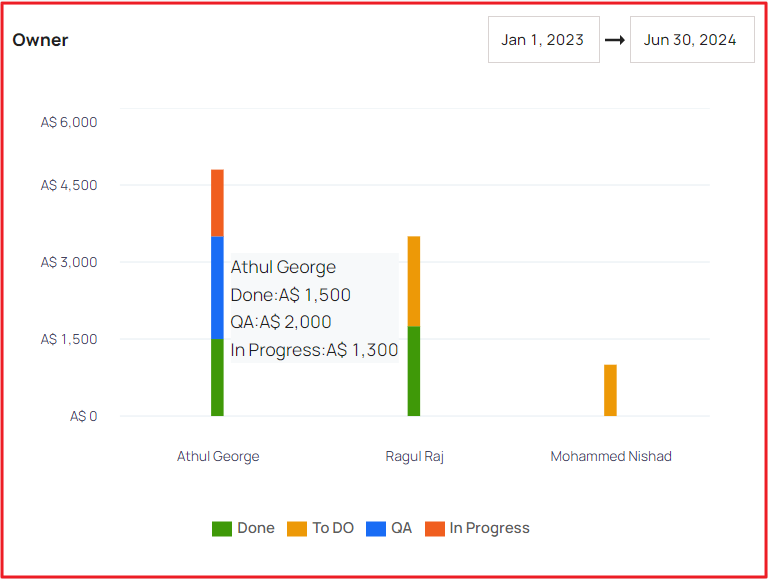Screen dimensions: 768x579
Task: Click the orange In Progress legend swatch
Action: pyautogui.click(x=434, y=529)
